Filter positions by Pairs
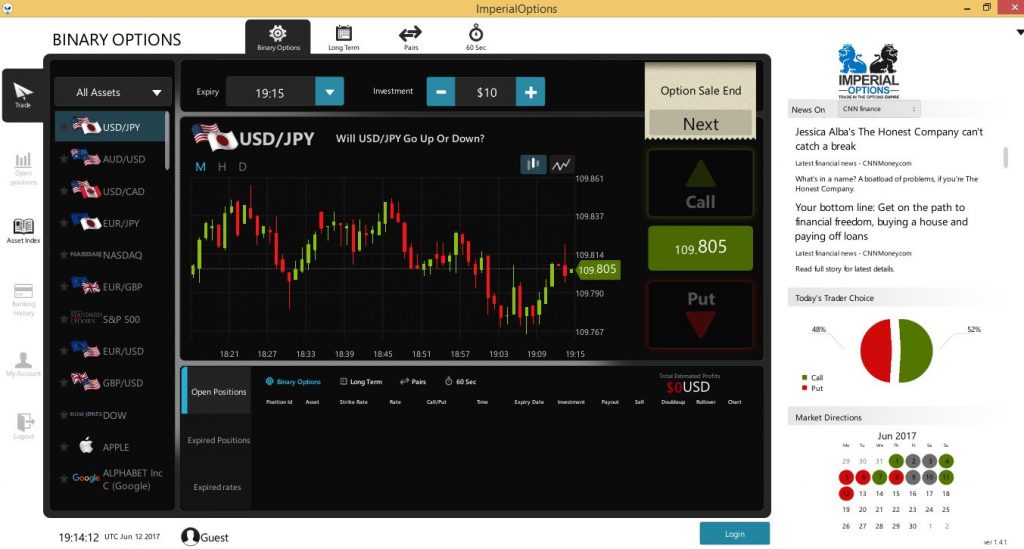Screen dimensions: 1024x549 click(x=413, y=381)
